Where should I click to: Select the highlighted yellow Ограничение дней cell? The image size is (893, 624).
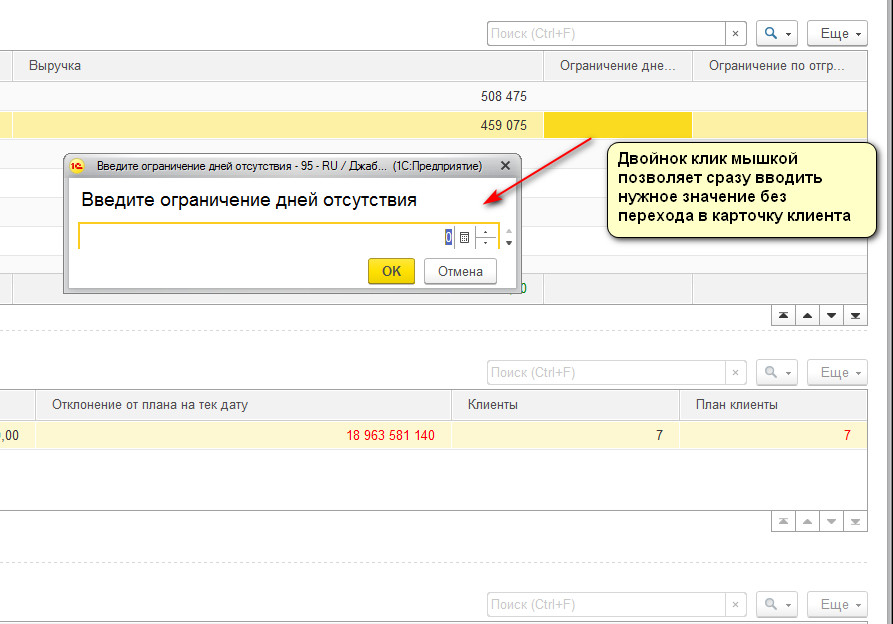pyautogui.click(x=617, y=125)
